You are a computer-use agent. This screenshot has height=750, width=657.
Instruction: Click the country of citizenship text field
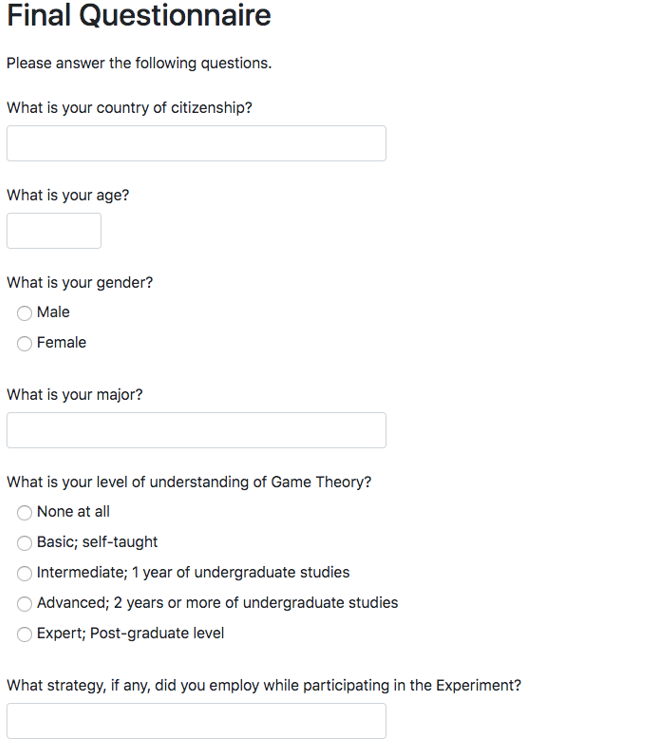[196, 143]
